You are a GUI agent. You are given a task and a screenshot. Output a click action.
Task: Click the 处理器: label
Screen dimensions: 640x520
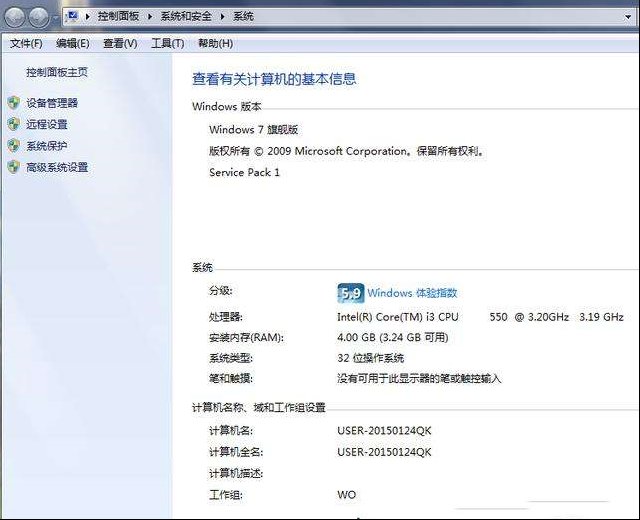[x=226, y=317]
